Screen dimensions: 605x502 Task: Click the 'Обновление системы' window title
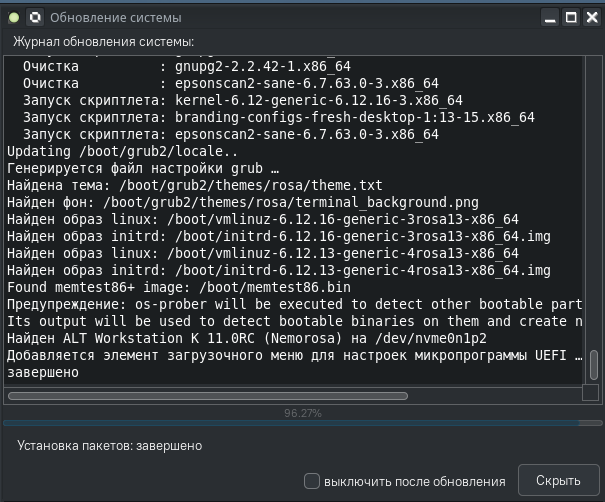coord(116,18)
